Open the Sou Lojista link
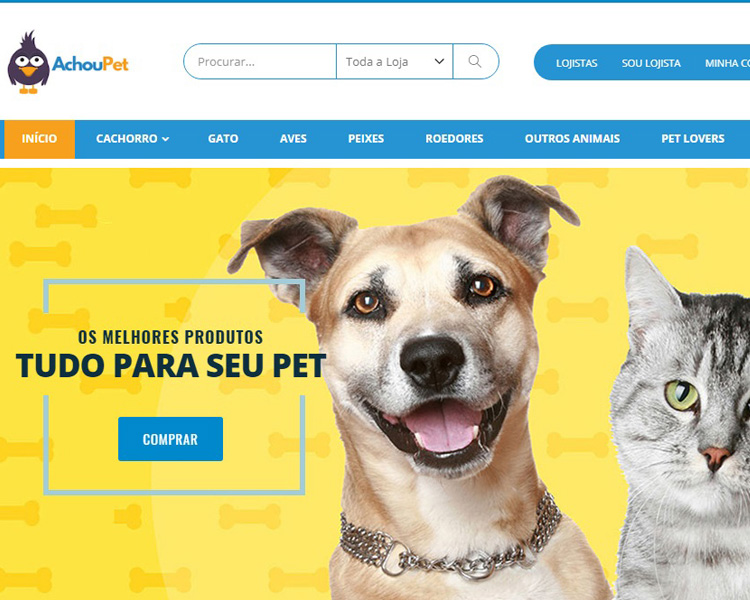 651,63
